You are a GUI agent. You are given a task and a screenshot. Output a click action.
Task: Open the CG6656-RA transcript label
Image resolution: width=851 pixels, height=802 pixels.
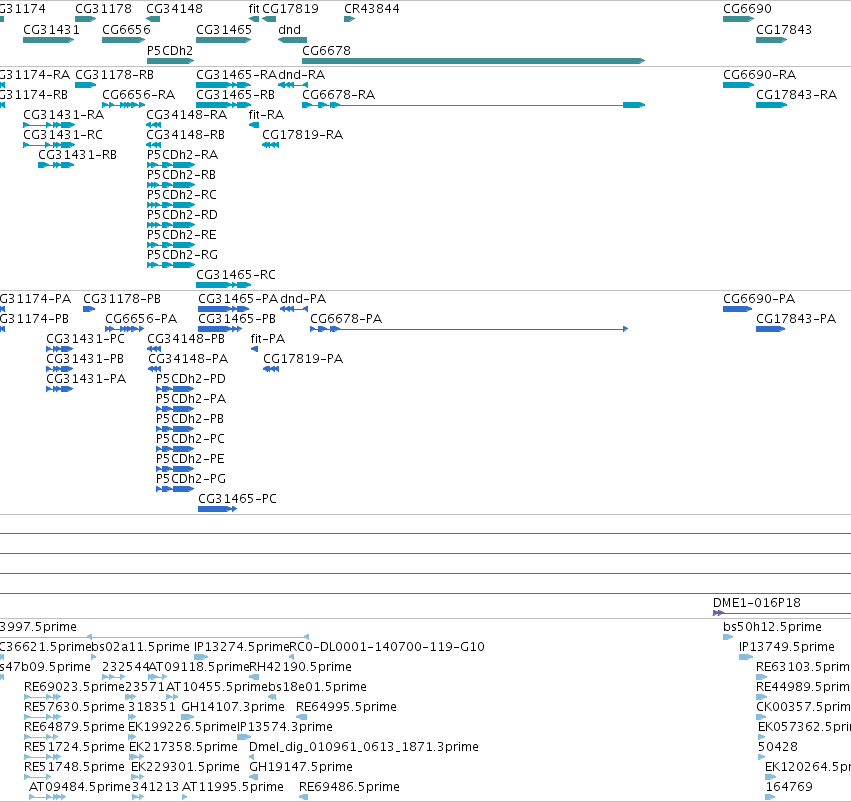point(138,95)
